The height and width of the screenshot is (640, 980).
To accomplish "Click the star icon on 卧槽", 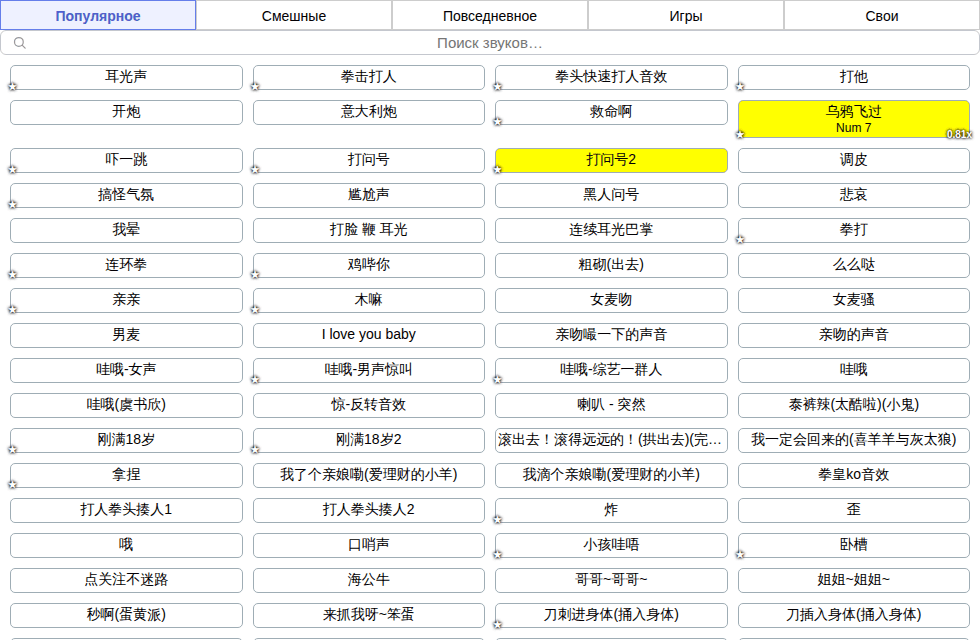I will click(x=740, y=554).
